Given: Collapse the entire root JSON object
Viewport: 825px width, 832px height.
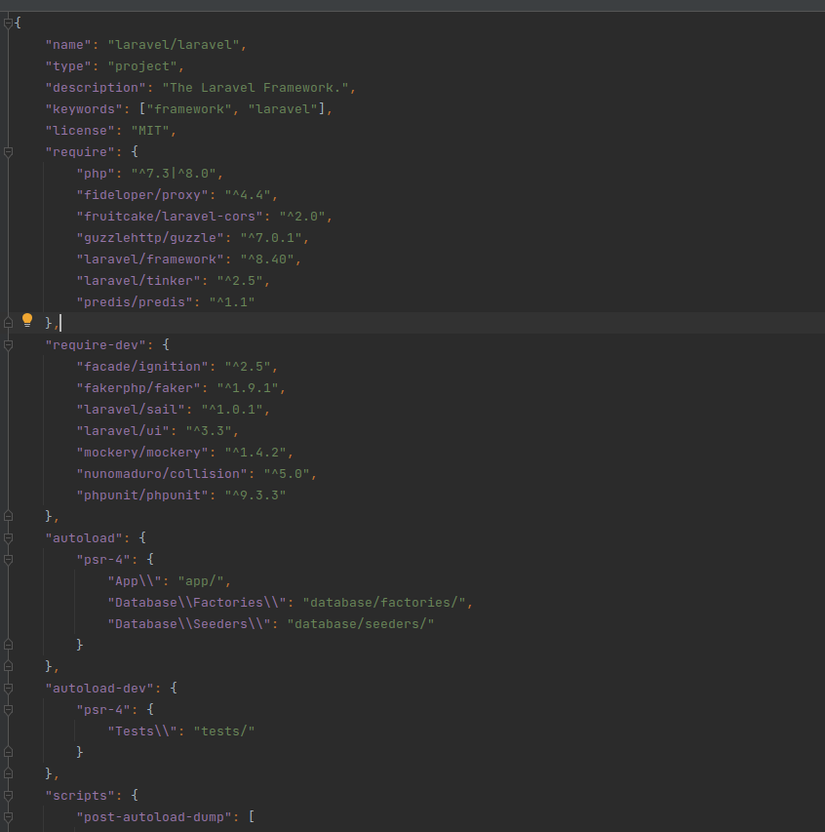Looking at the screenshot, I should tap(8, 21).
